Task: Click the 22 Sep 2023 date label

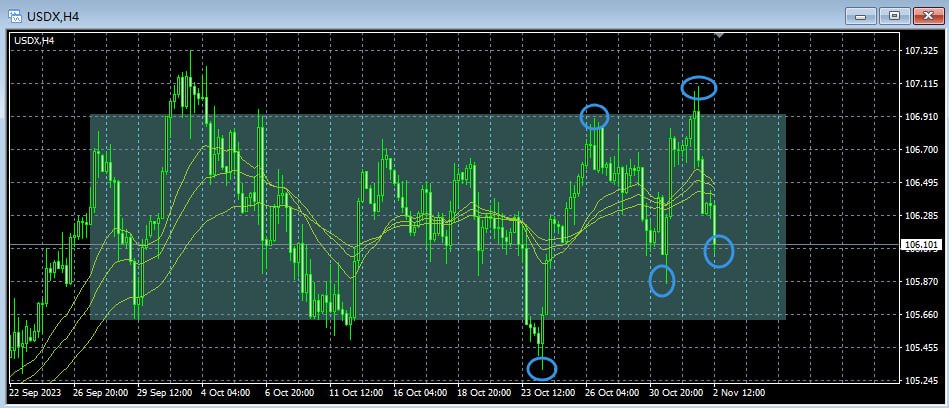Action: [x=35, y=393]
